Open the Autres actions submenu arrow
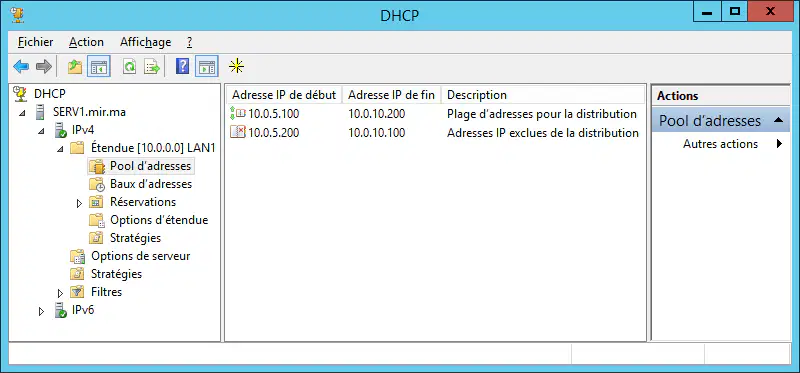 (x=779, y=144)
